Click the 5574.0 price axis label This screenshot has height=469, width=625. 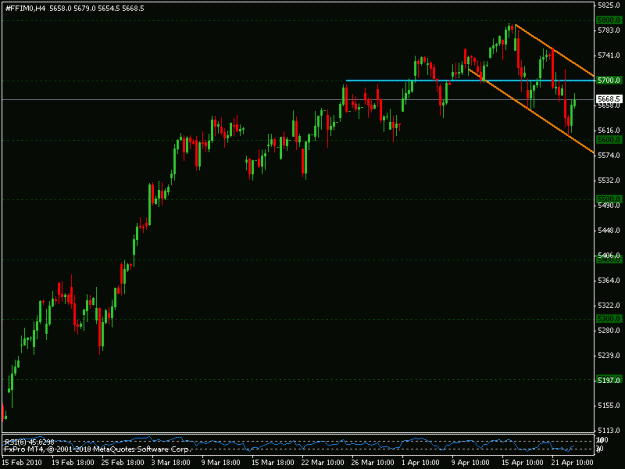tap(609, 155)
